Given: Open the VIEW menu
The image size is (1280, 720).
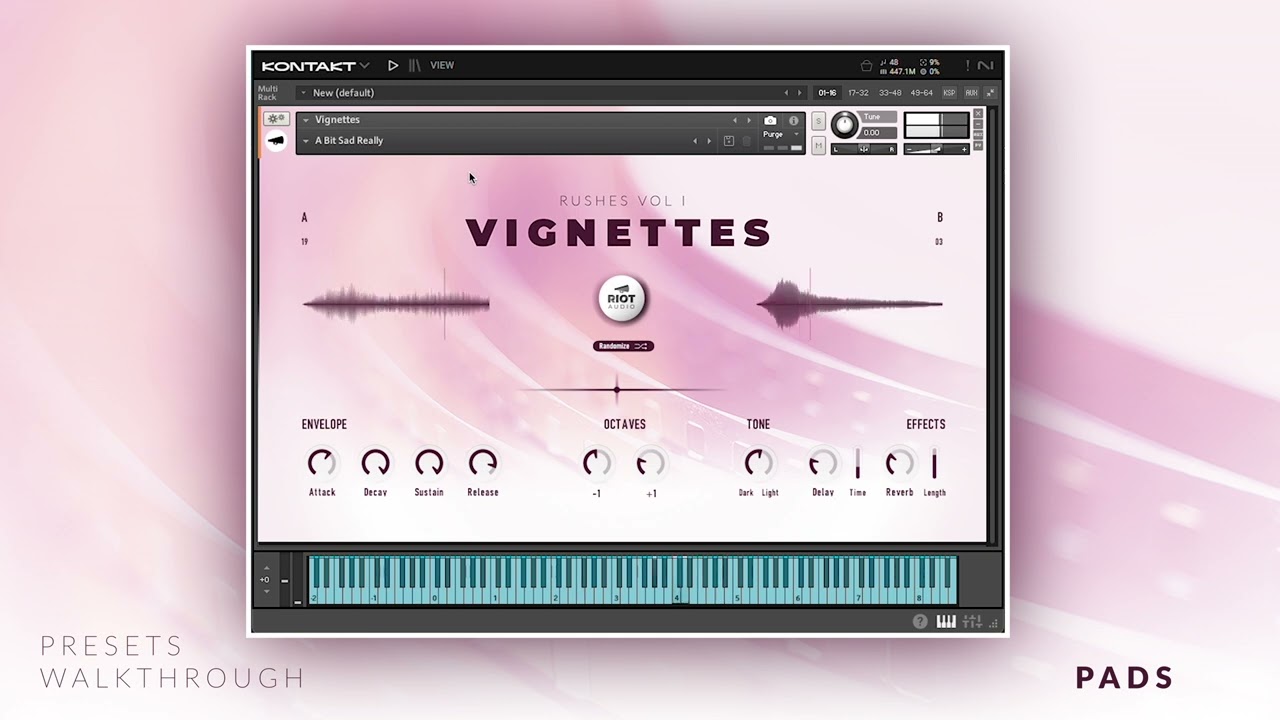Looking at the screenshot, I should click(x=442, y=65).
